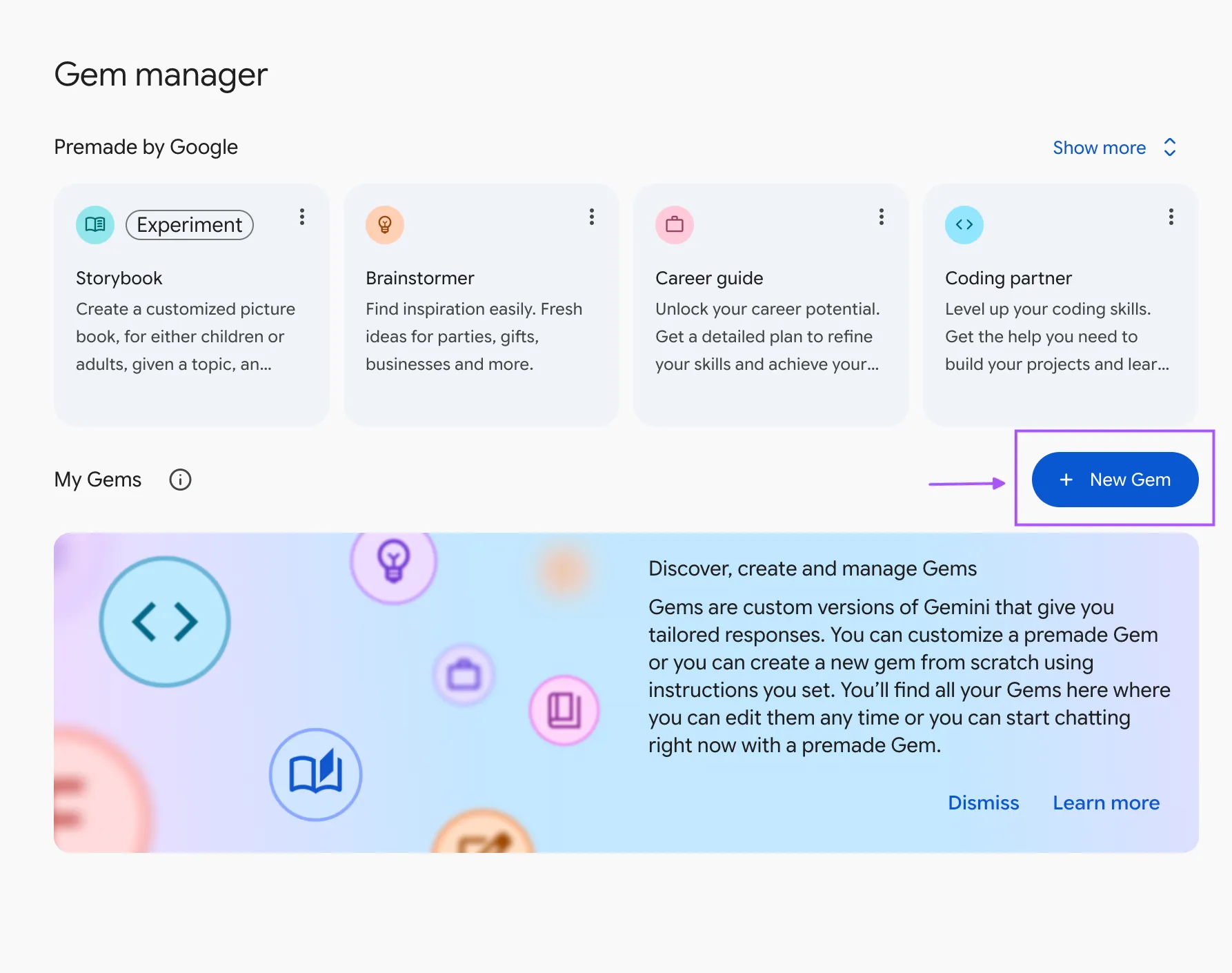Click the Career guide description text
Screen dimensions: 1232x973
pos(768,337)
